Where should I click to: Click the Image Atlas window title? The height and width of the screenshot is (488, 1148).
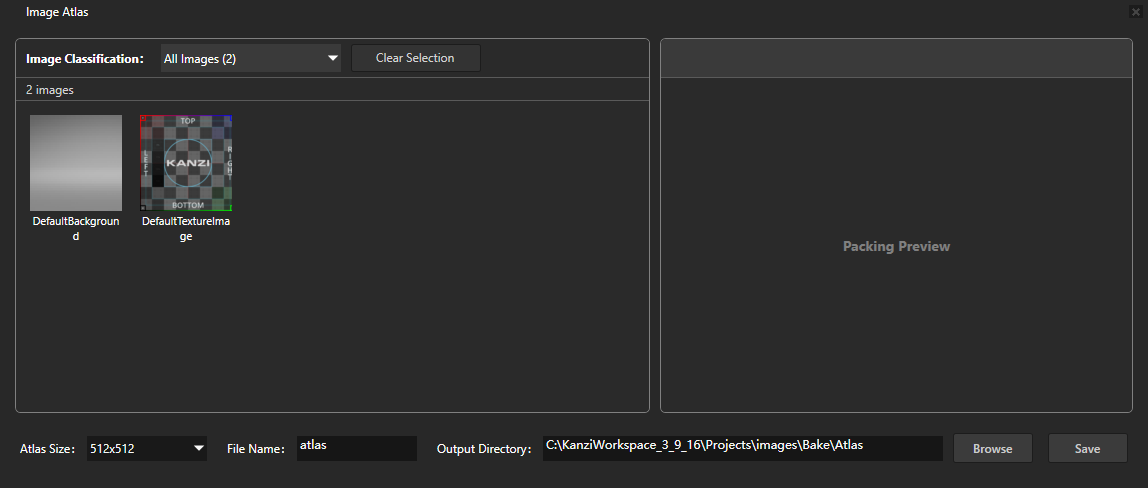click(57, 12)
